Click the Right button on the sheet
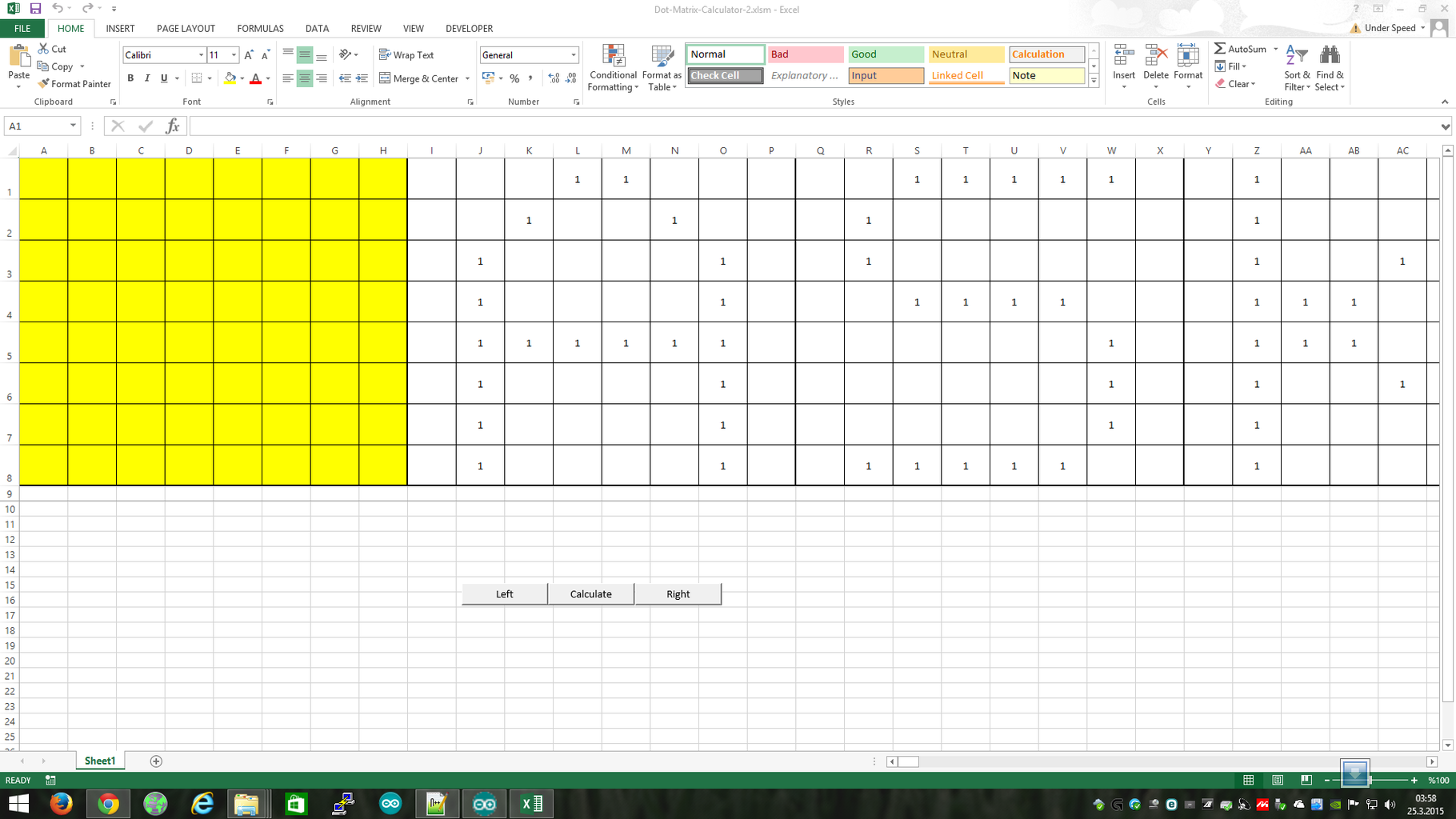The image size is (1456, 819). [678, 594]
